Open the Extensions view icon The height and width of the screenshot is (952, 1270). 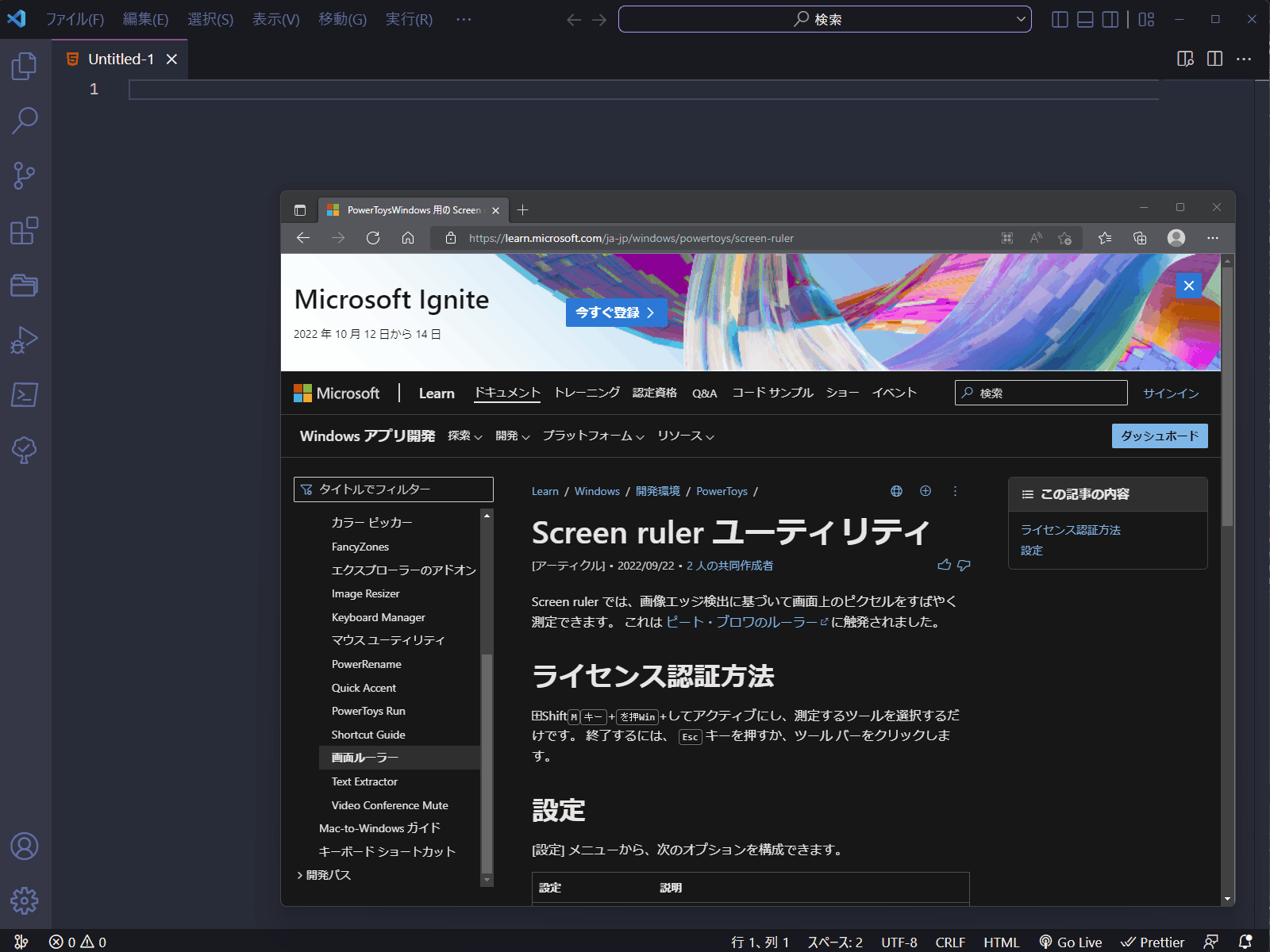coord(24,231)
